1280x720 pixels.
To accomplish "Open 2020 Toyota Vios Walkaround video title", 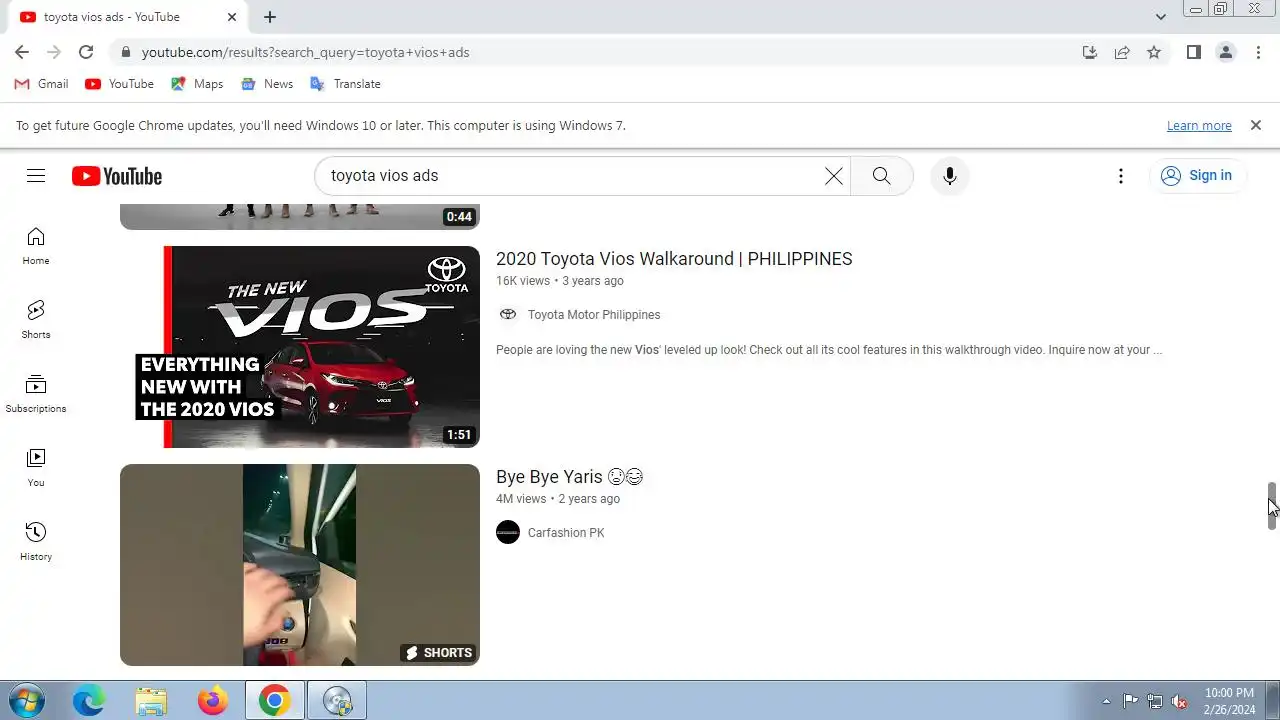I will [x=674, y=259].
